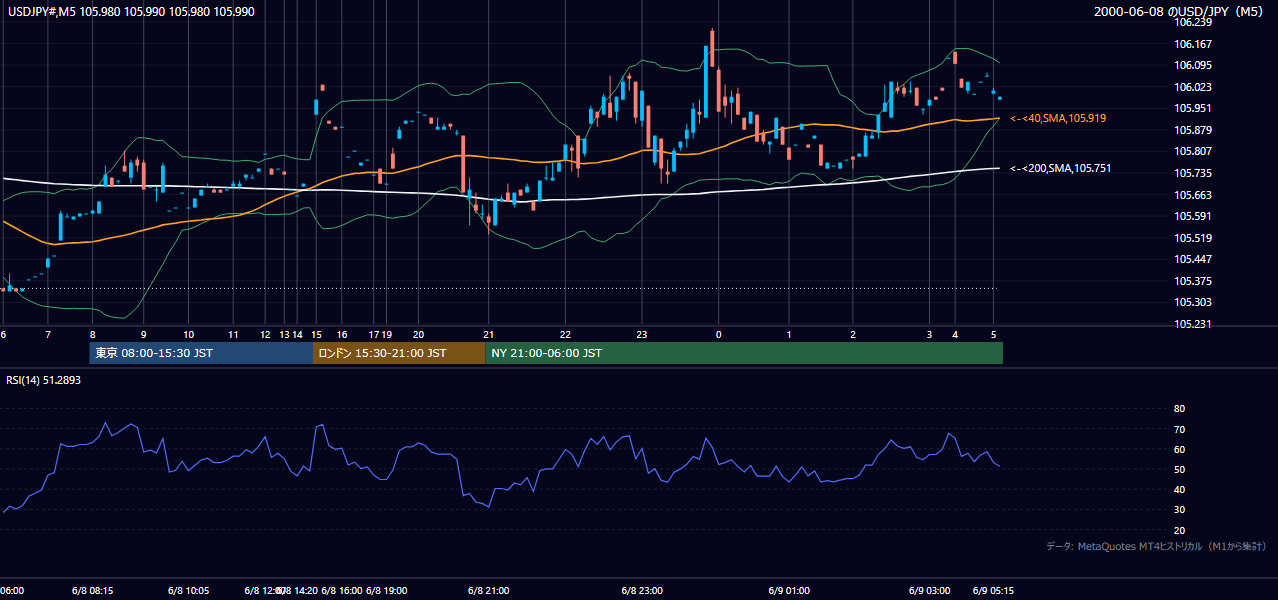Click the 6/9 01:00 bottom time label

(789, 590)
